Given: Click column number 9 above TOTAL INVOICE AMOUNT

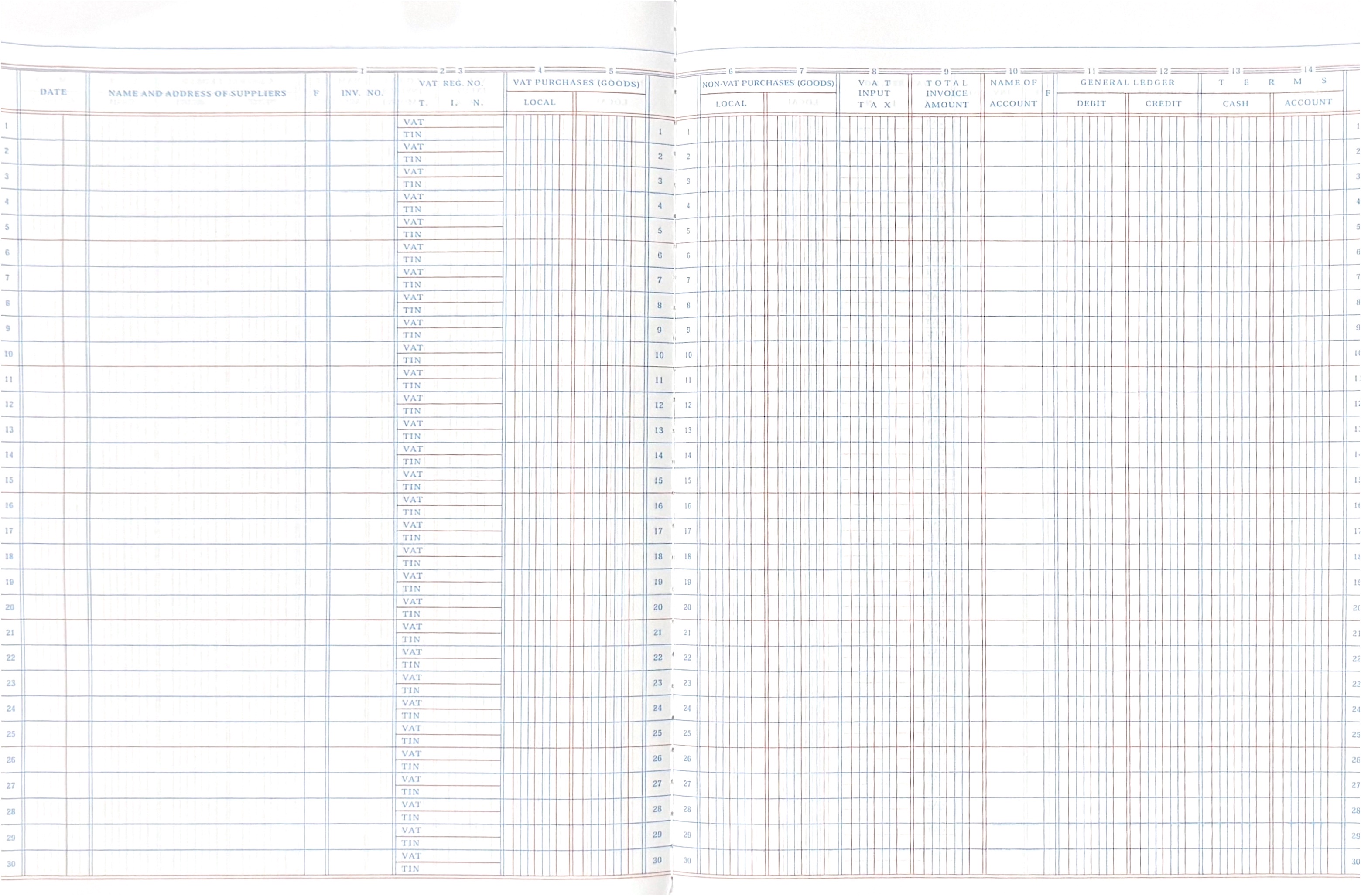Looking at the screenshot, I should 947,72.
